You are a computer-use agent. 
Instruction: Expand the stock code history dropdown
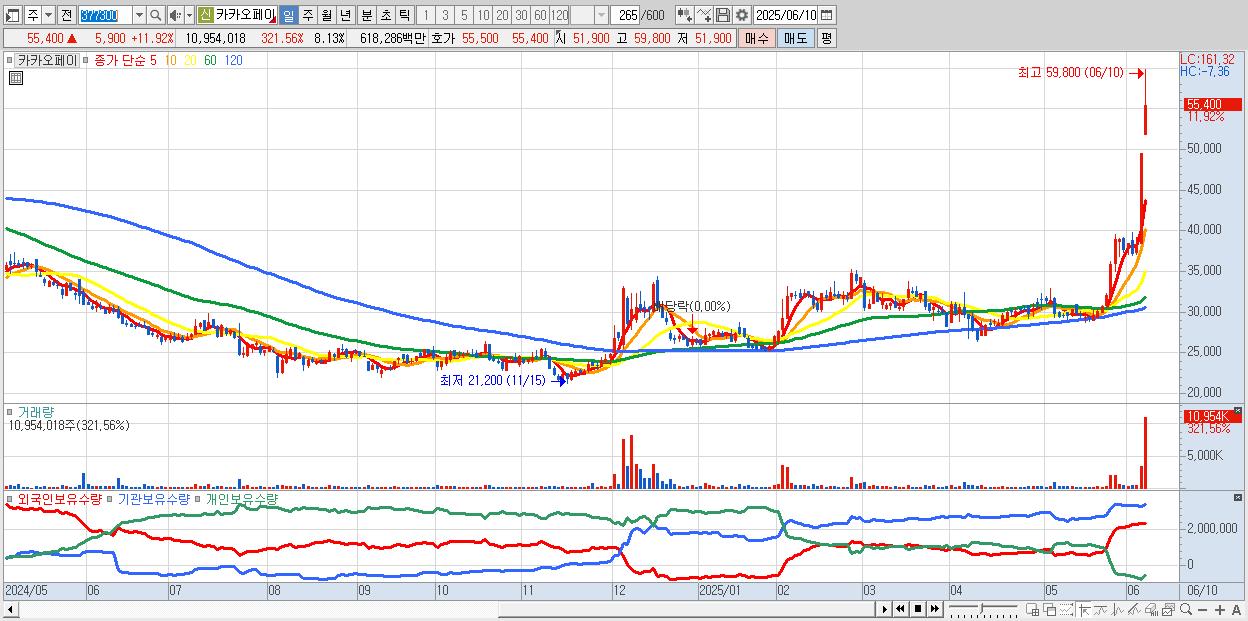(x=139, y=15)
